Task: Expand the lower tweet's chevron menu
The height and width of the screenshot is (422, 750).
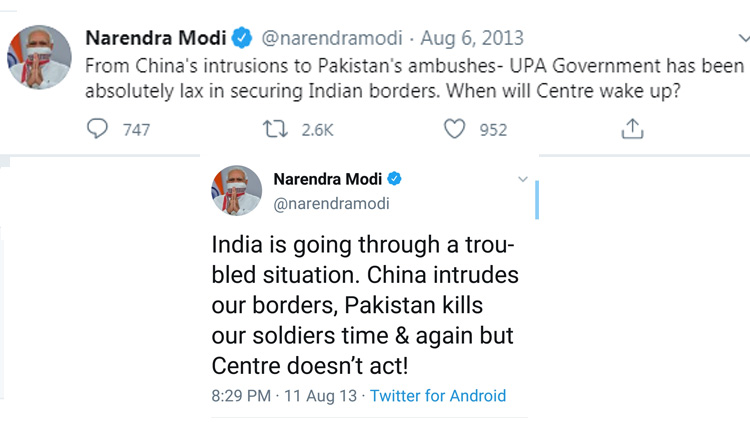Action: click(522, 179)
